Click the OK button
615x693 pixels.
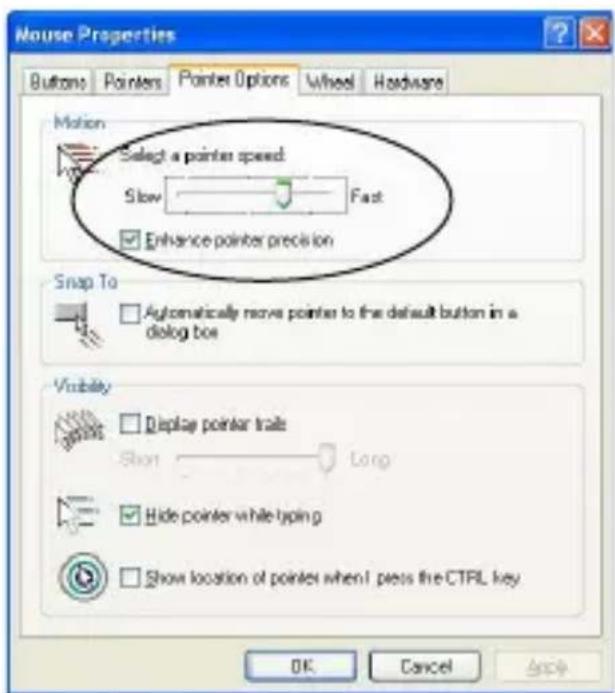tap(301, 666)
